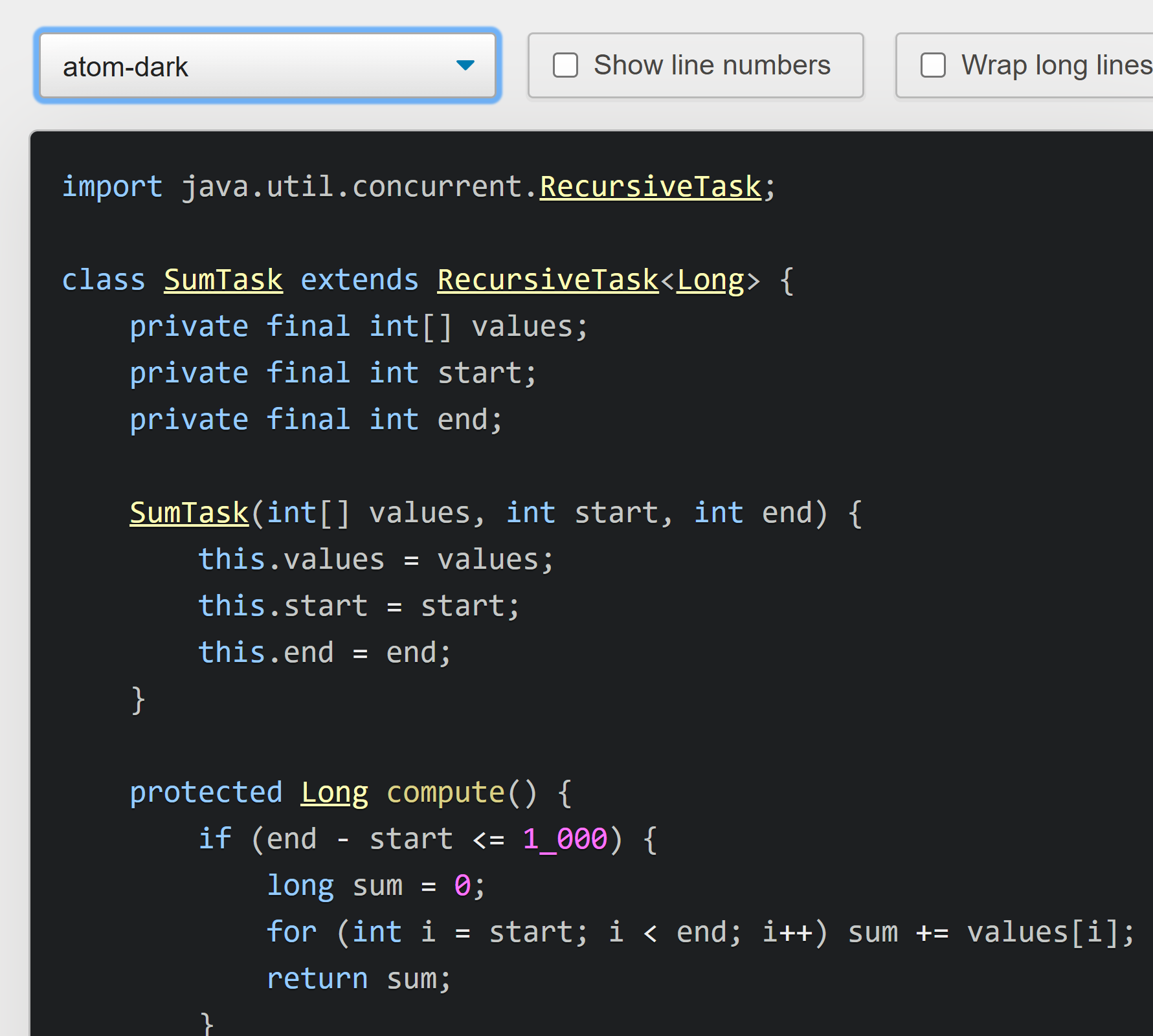Click Long return type link before compute
The width and height of the screenshot is (1153, 1036).
point(334,793)
